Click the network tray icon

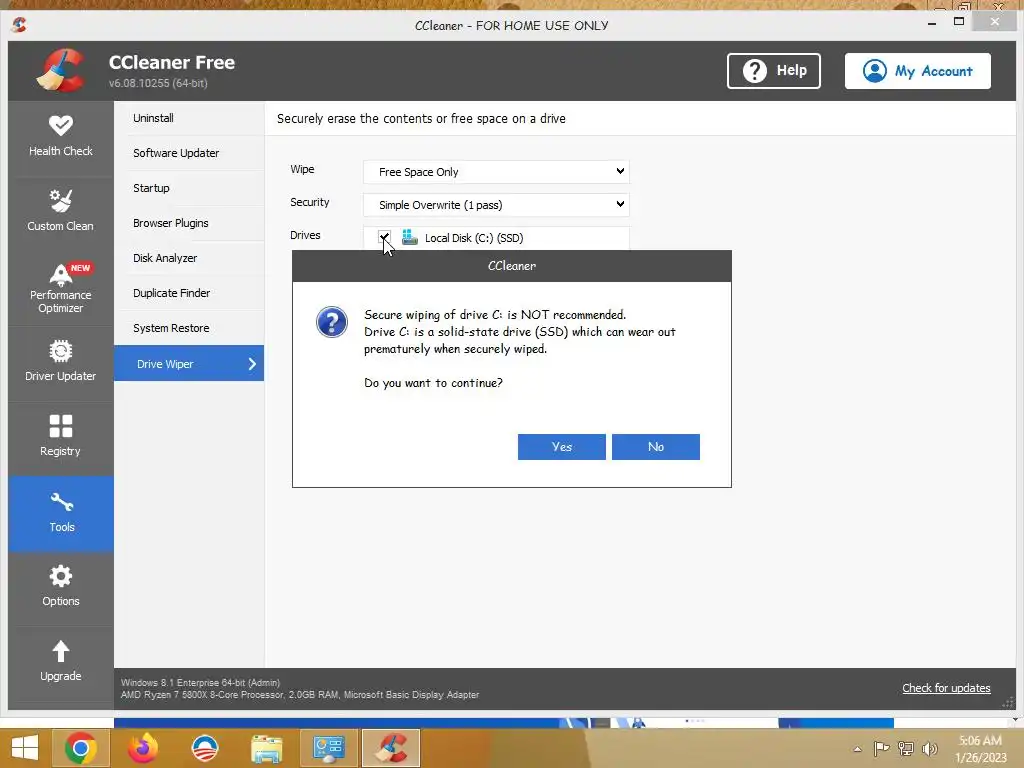906,748
